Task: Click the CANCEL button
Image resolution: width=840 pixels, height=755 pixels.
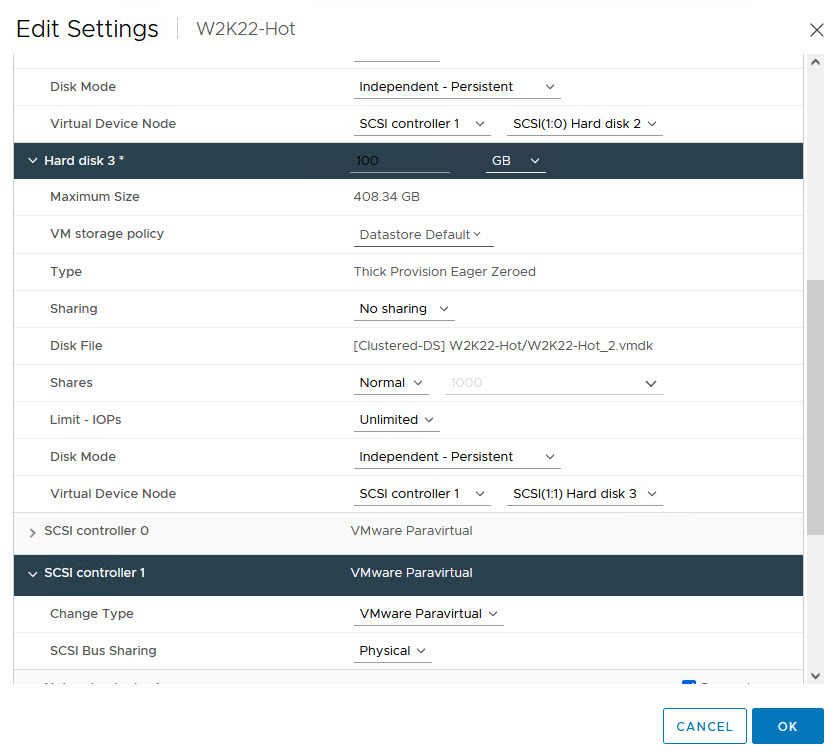Action: 704,727
